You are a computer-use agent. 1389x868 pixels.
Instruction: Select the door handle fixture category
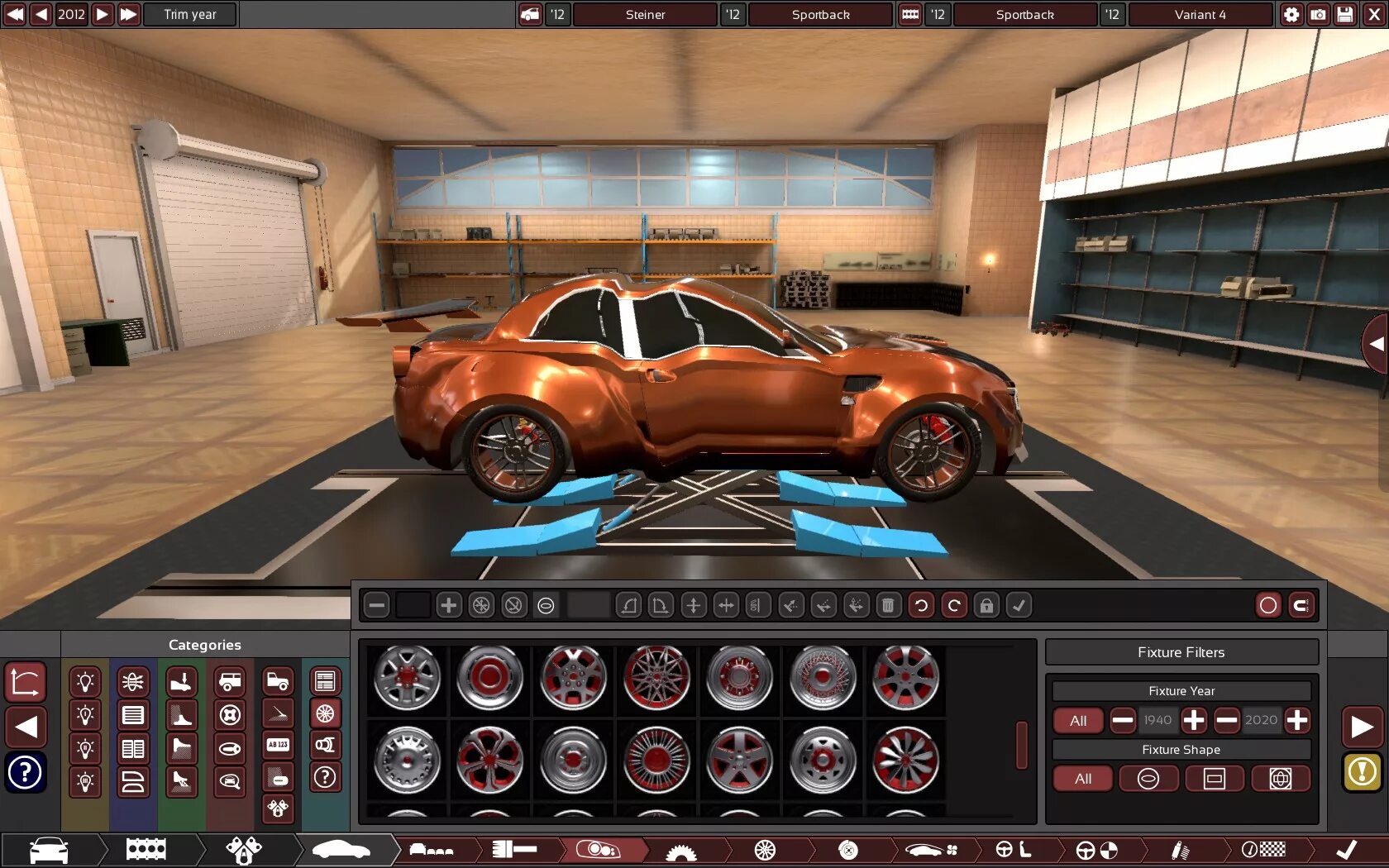coord(230,749)
